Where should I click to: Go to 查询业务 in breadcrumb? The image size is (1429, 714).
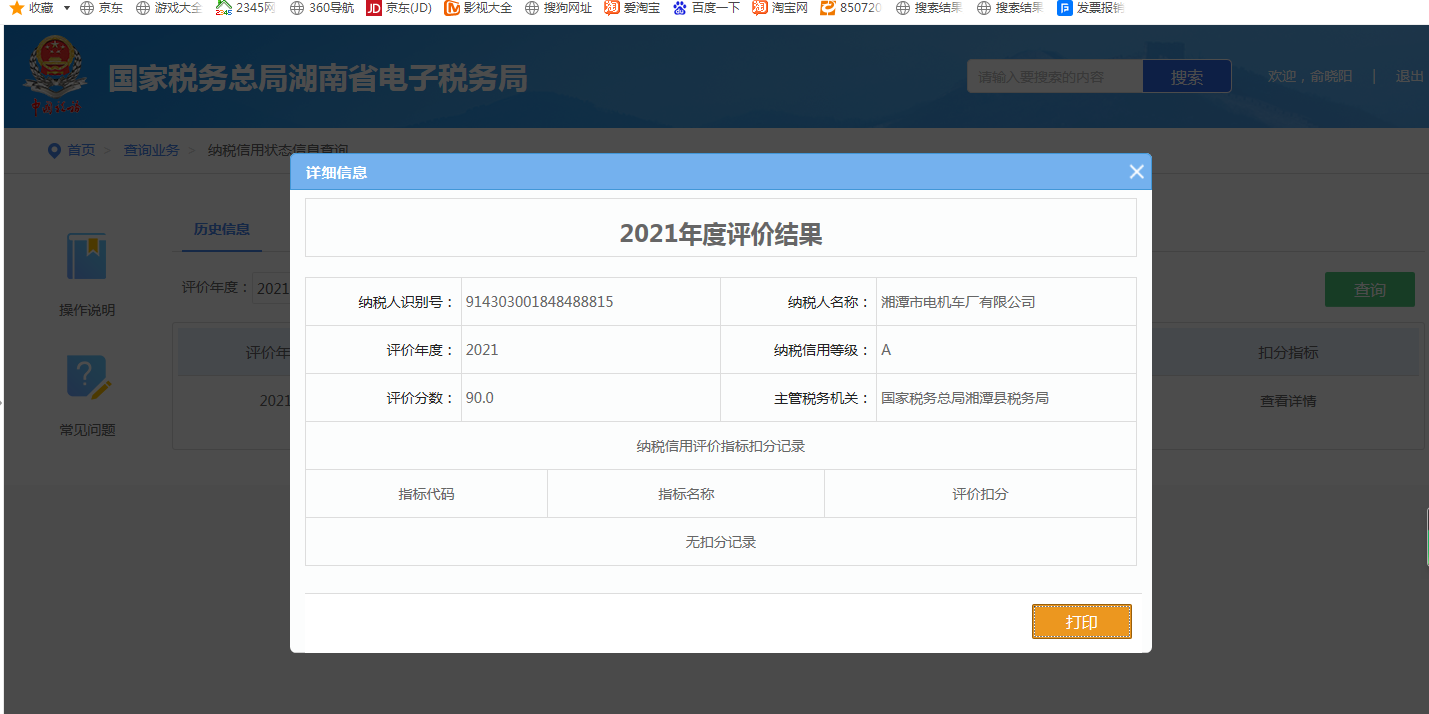coord(151,150)
